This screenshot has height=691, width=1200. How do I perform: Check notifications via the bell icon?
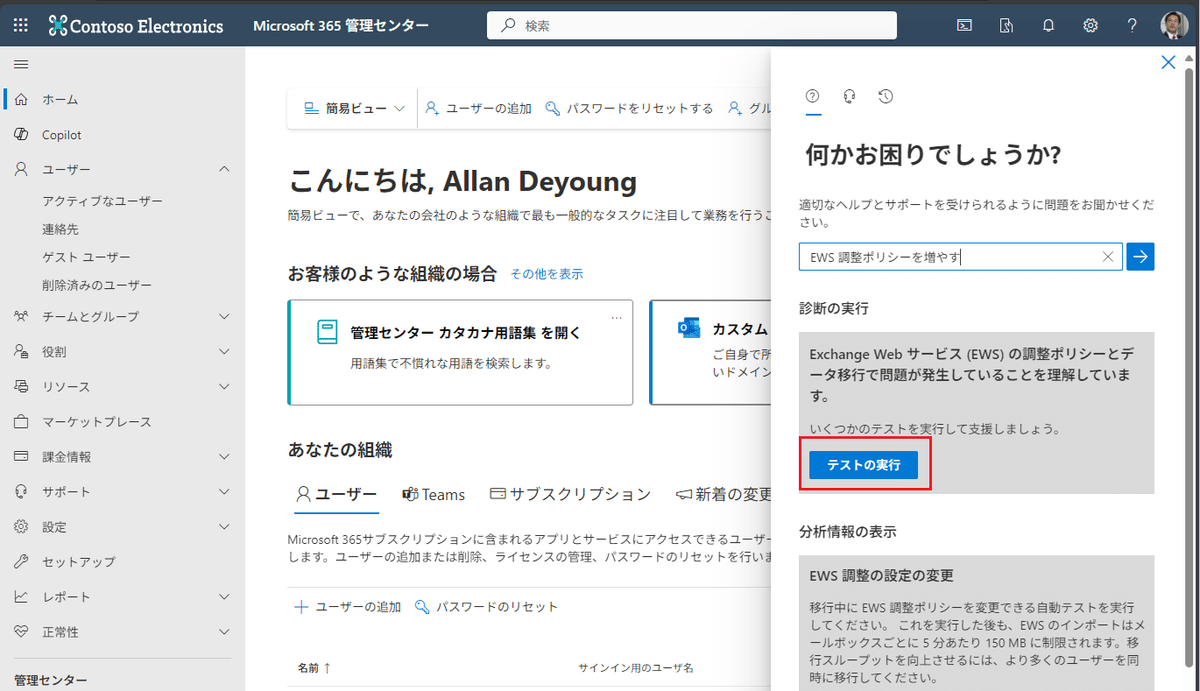click(1048, 25)
